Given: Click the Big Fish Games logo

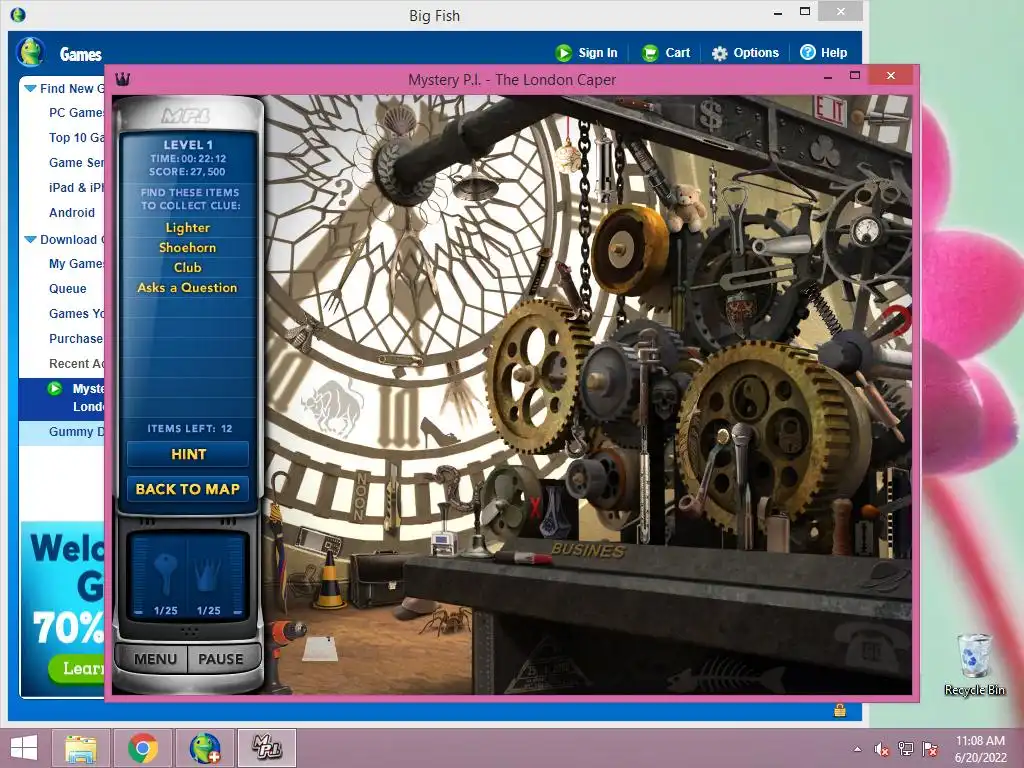Looking at the screenshot, I should [31, 52].
